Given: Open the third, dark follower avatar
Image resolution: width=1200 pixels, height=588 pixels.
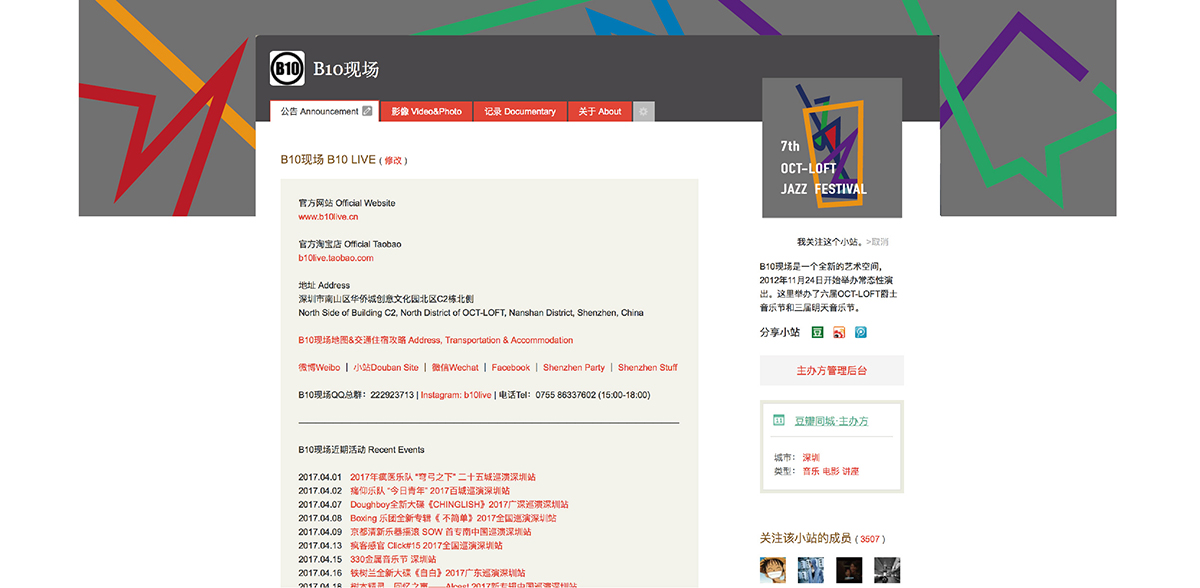Looking at the screenshot, I should pos(849,570).
